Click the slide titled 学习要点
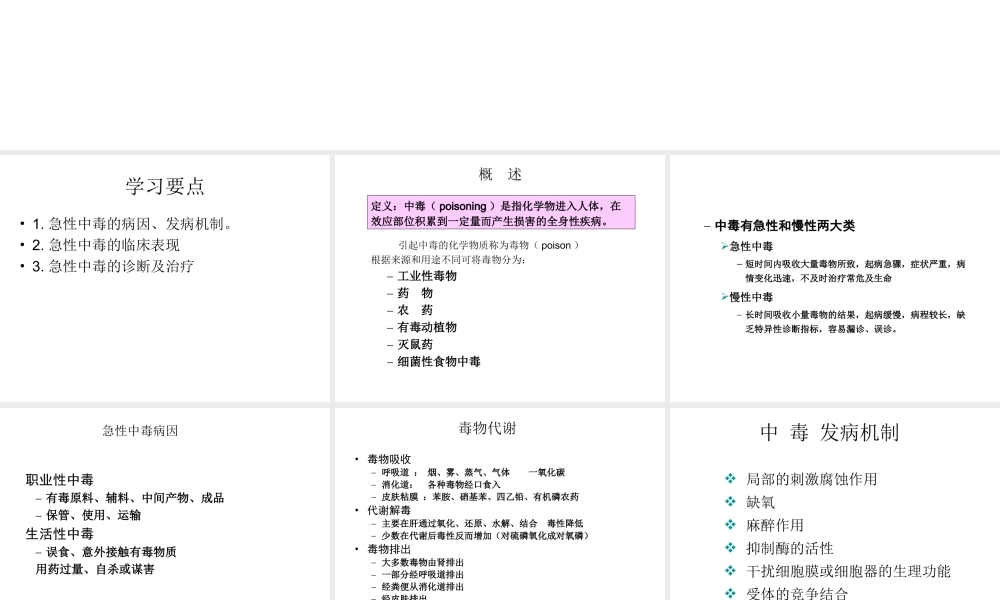Image resolution: width=1000 pixels, height=600 pixels. [x=165, y=186]
